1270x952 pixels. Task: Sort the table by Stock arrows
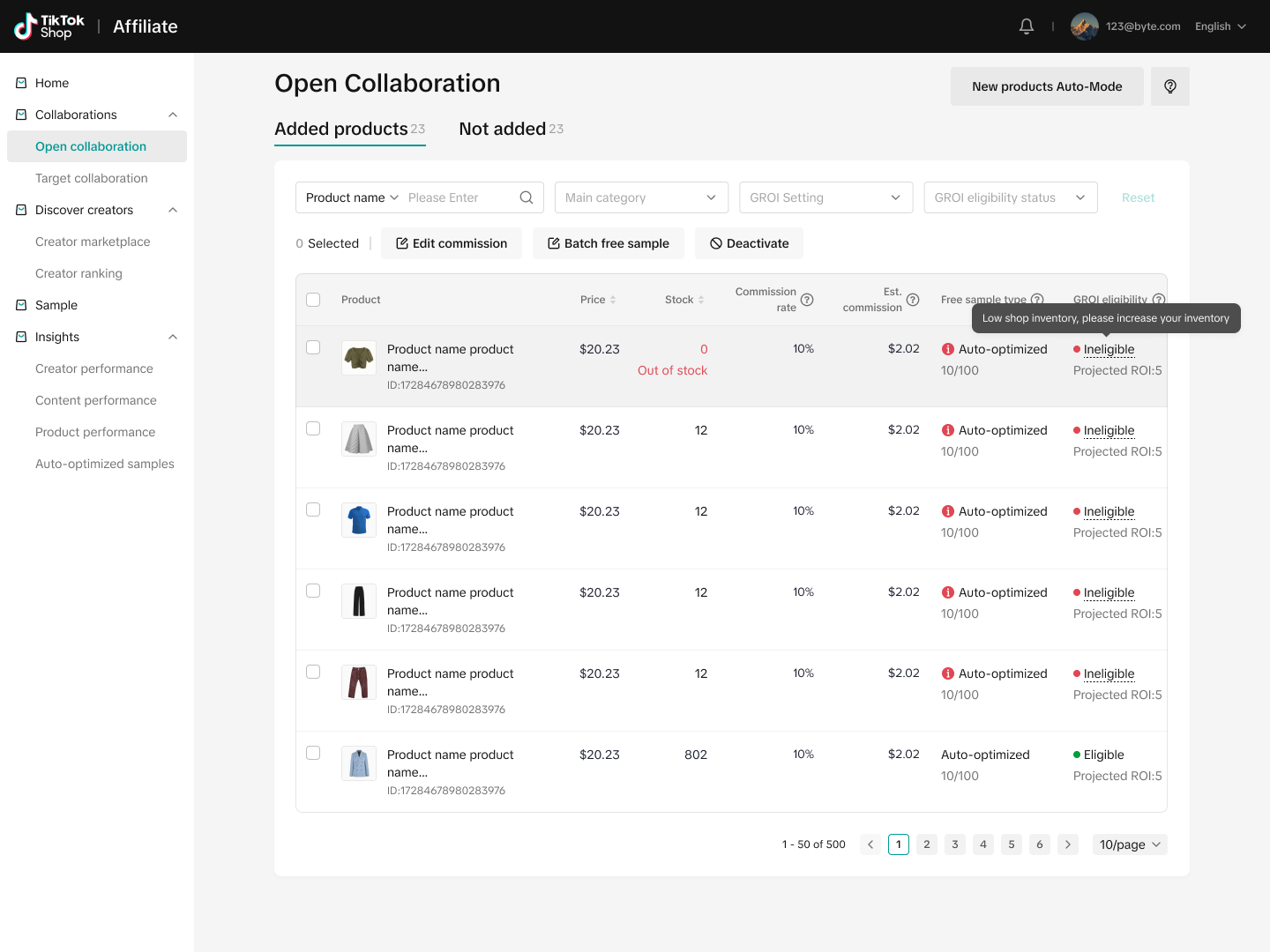(x=701, y=300)
